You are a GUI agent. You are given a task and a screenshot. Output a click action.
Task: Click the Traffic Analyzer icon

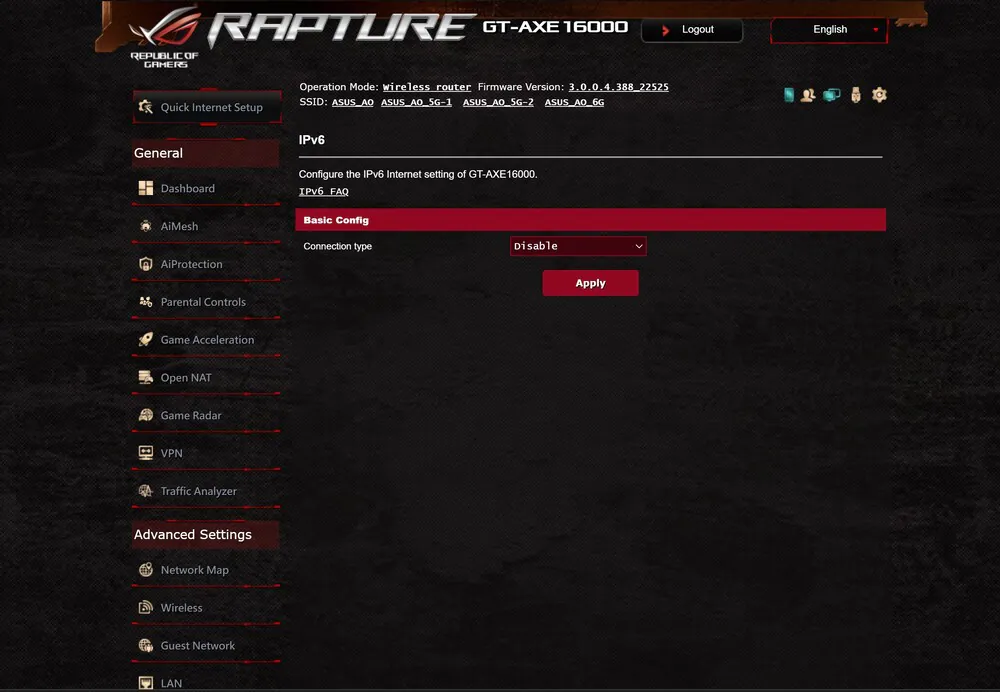[x=145, y=490]
